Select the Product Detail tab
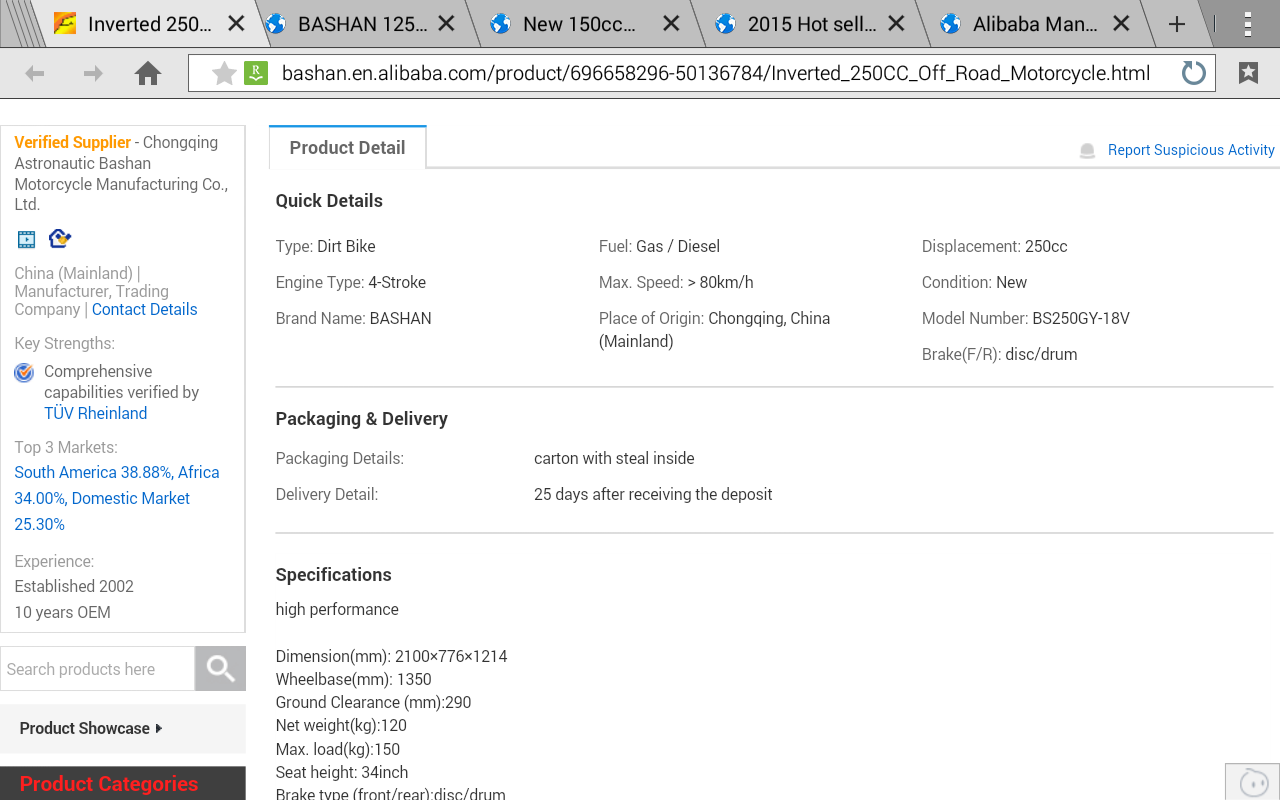Image resolution: width=1280 pixels, height=800 pixels. (347, 148)
